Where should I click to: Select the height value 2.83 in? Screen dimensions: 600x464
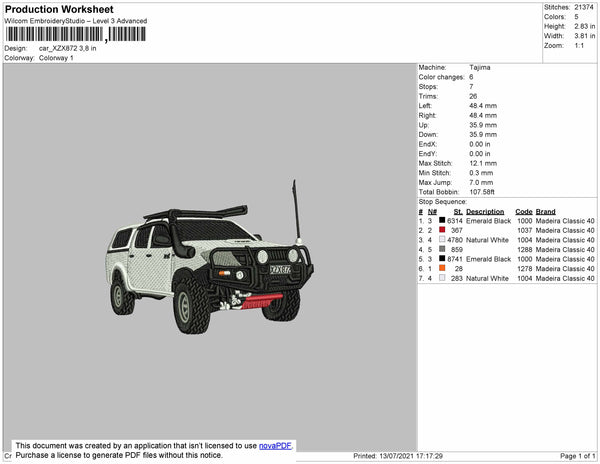(x=584, y=26)
